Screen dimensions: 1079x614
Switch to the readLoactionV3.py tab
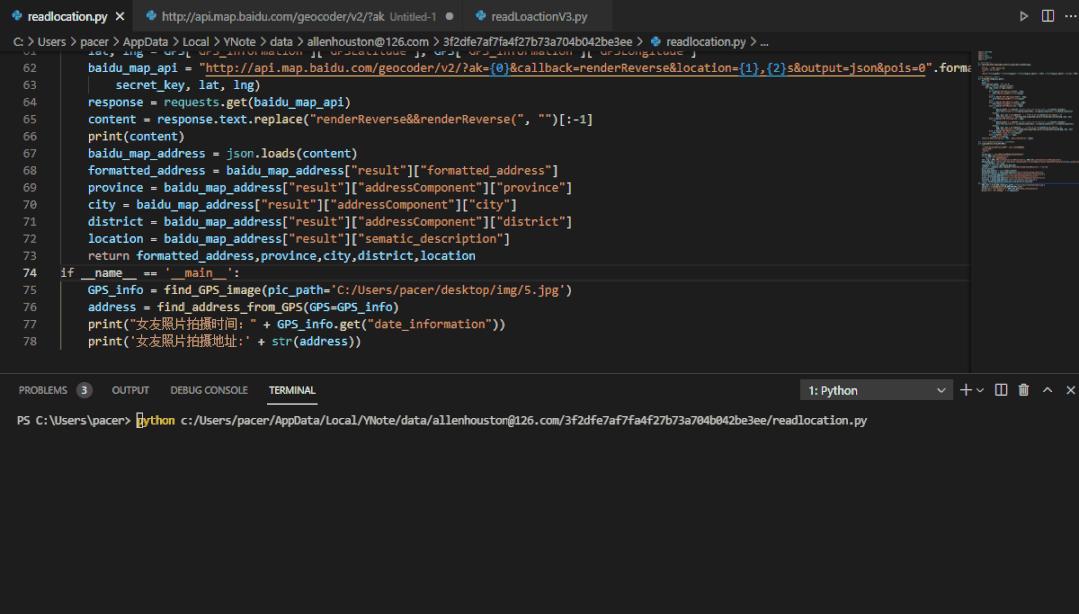click(538, 17)
